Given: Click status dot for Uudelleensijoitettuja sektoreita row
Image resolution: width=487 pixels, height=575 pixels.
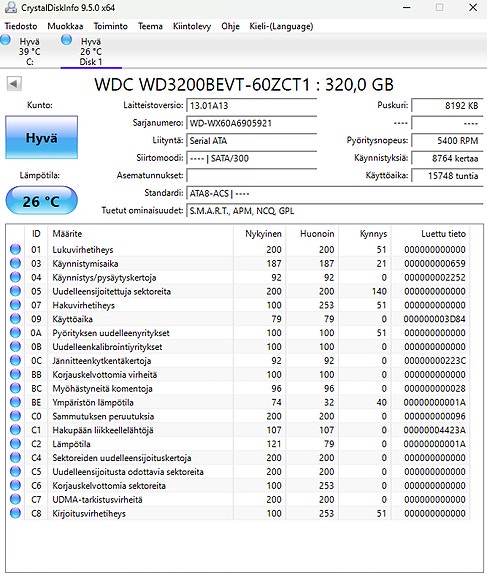Looking at the screenshot, I should pyautogui.click(x=15, y=291).
